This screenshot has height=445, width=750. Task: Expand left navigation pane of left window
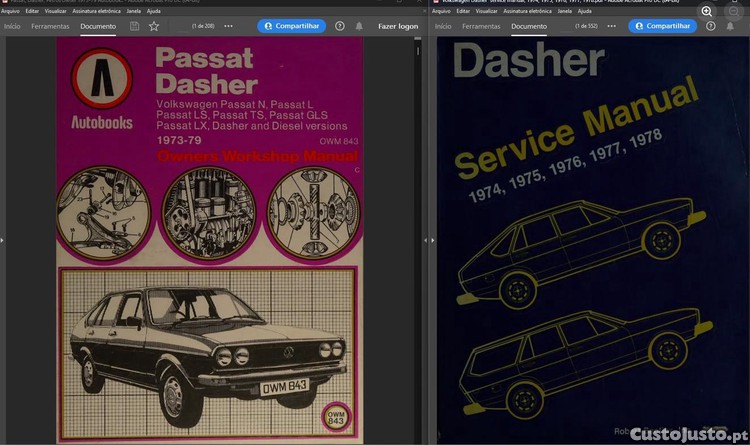pyautogui.click(x=2, y=240)
